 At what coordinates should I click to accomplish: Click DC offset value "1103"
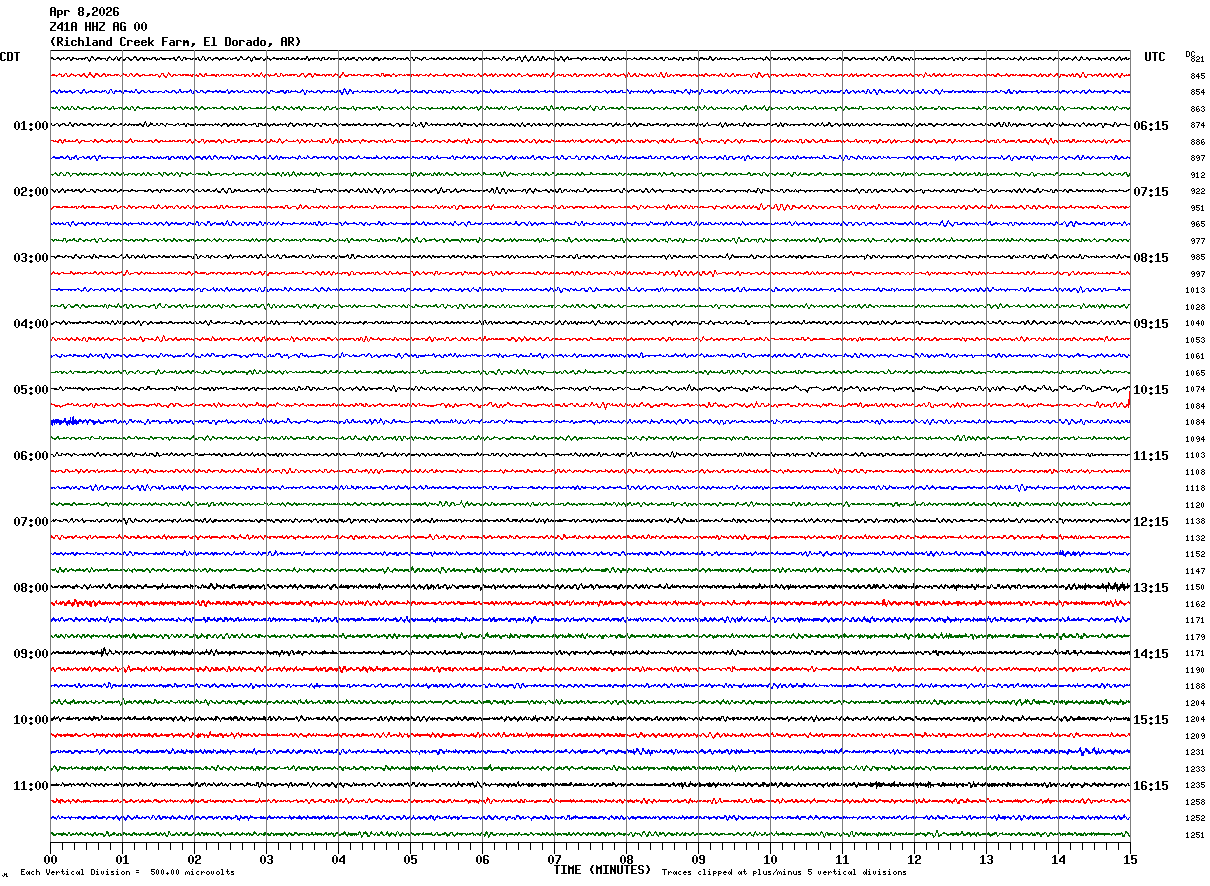coord(1195,455)
